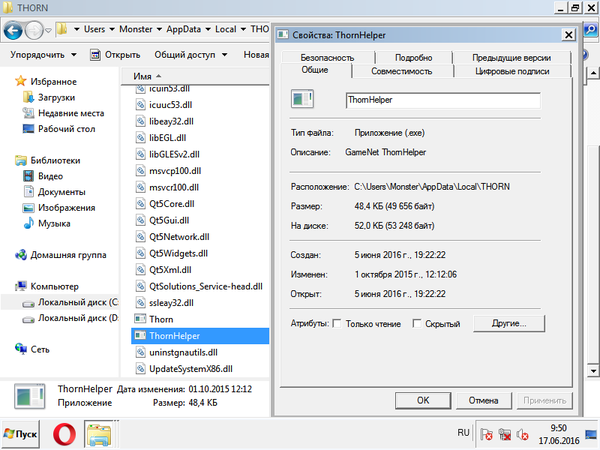The image size is (600, 450).
Task: Select QtSolutions_Service-head.dll file name
Action: pyautogui.click(x=206, y=286)
